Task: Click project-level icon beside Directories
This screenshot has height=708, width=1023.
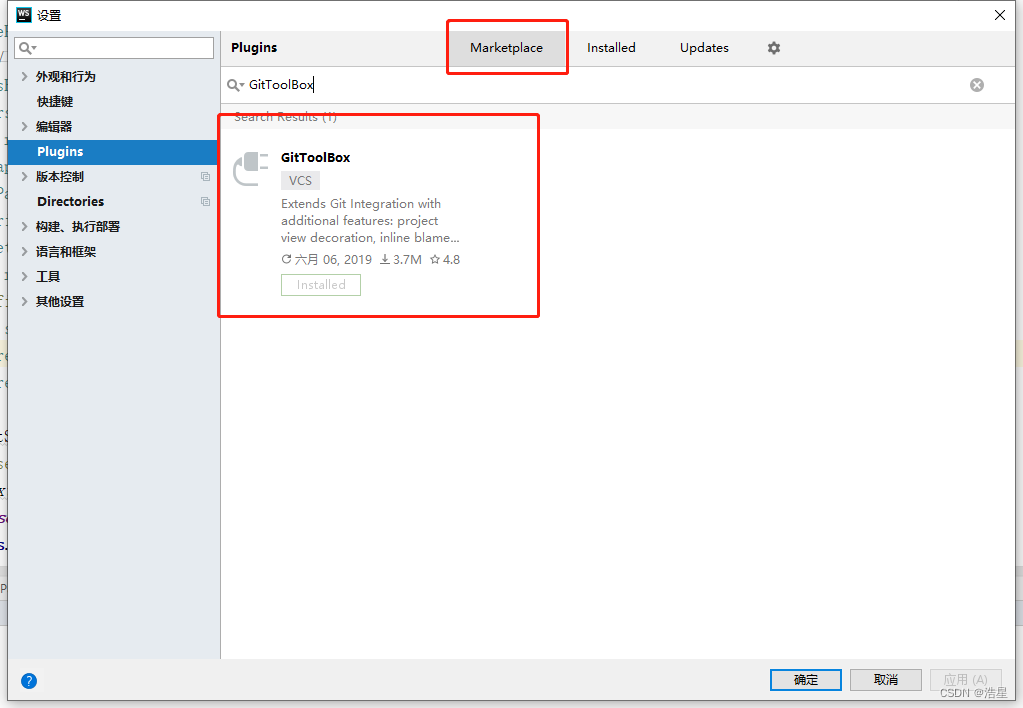Action: 206,202
